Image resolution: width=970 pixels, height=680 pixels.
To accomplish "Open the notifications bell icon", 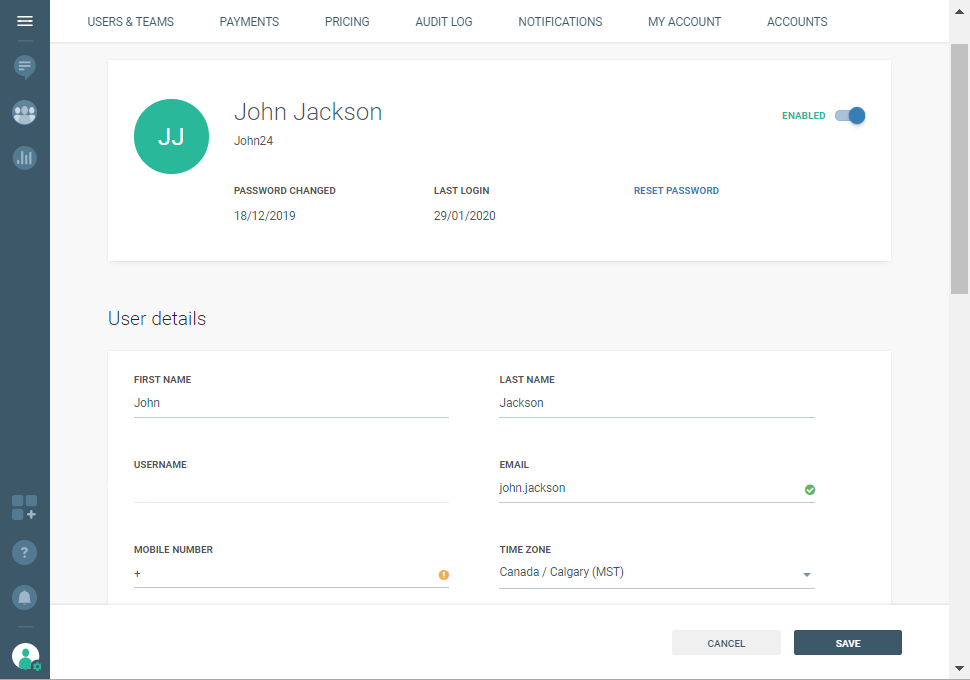I will pos(25,598).
